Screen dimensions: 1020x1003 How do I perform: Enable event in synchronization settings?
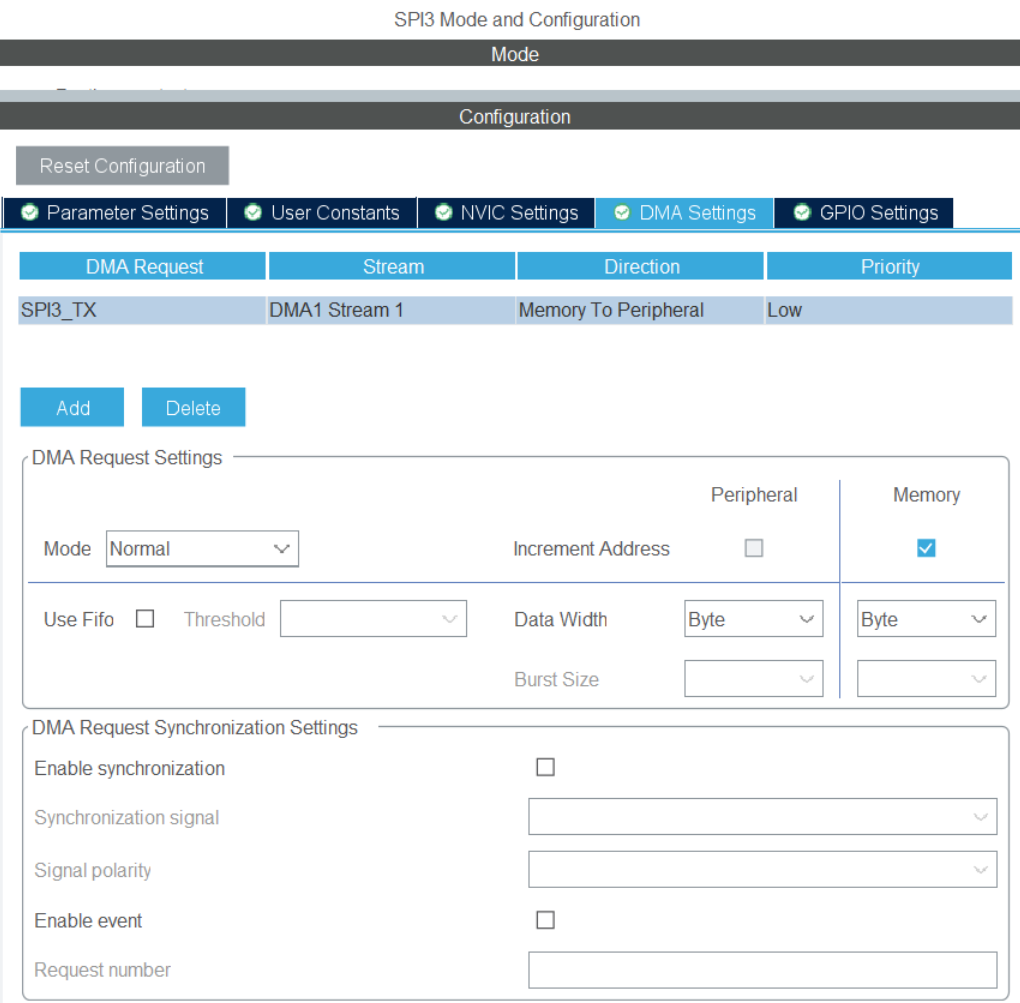(x=545, y=919)
